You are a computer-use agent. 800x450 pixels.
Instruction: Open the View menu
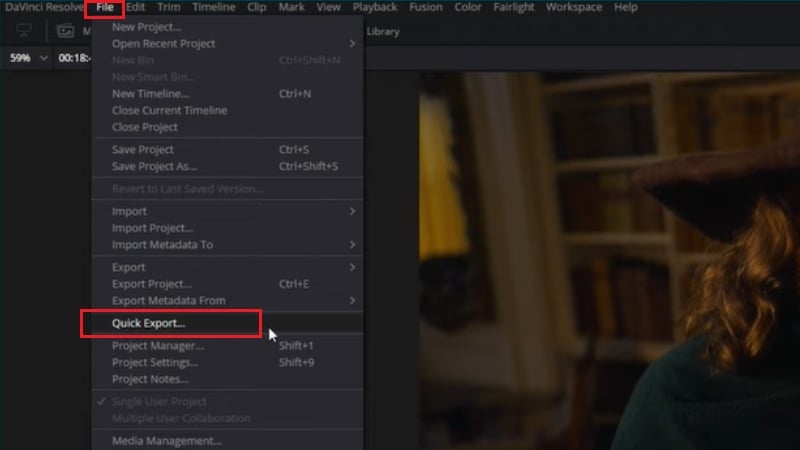pos(328,7)
